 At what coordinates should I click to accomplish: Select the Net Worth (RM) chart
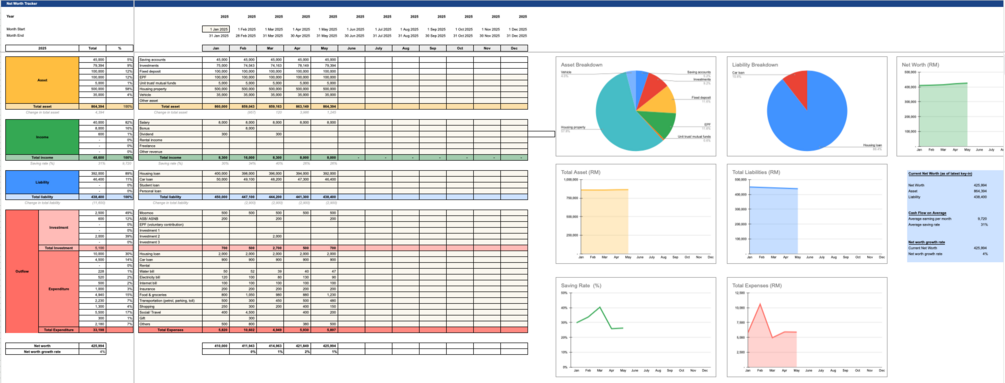coord(951,106)
